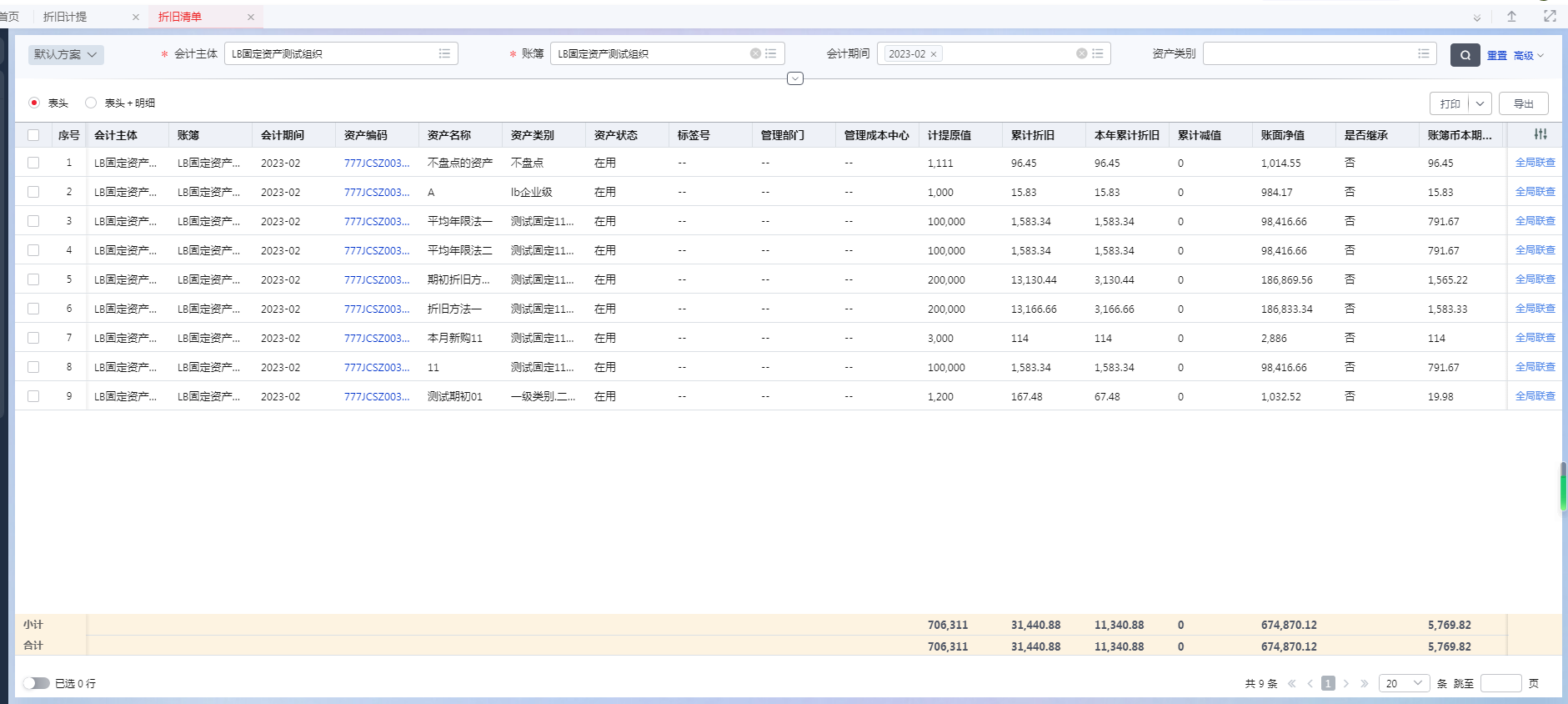Go to the first page in pagination
This screenshot has height=704, width=1568.
click(1292, 683)
